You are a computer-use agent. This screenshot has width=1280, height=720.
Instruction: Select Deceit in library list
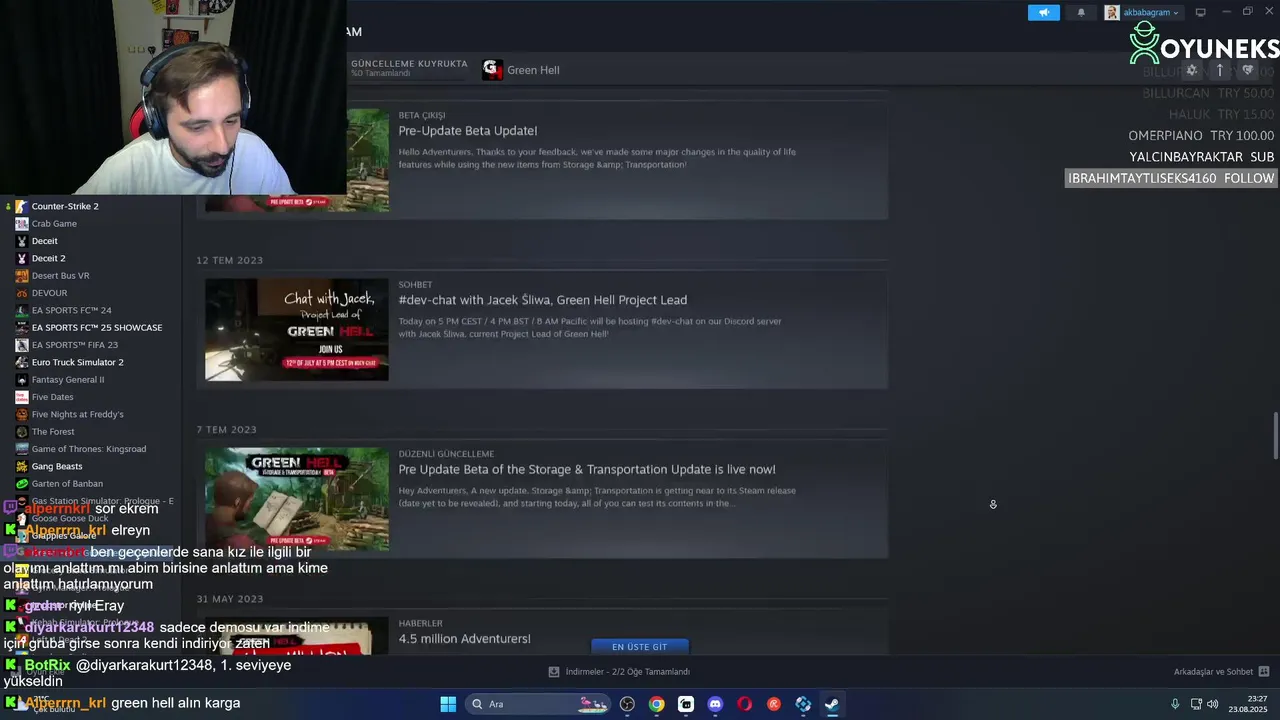[44, 241]
